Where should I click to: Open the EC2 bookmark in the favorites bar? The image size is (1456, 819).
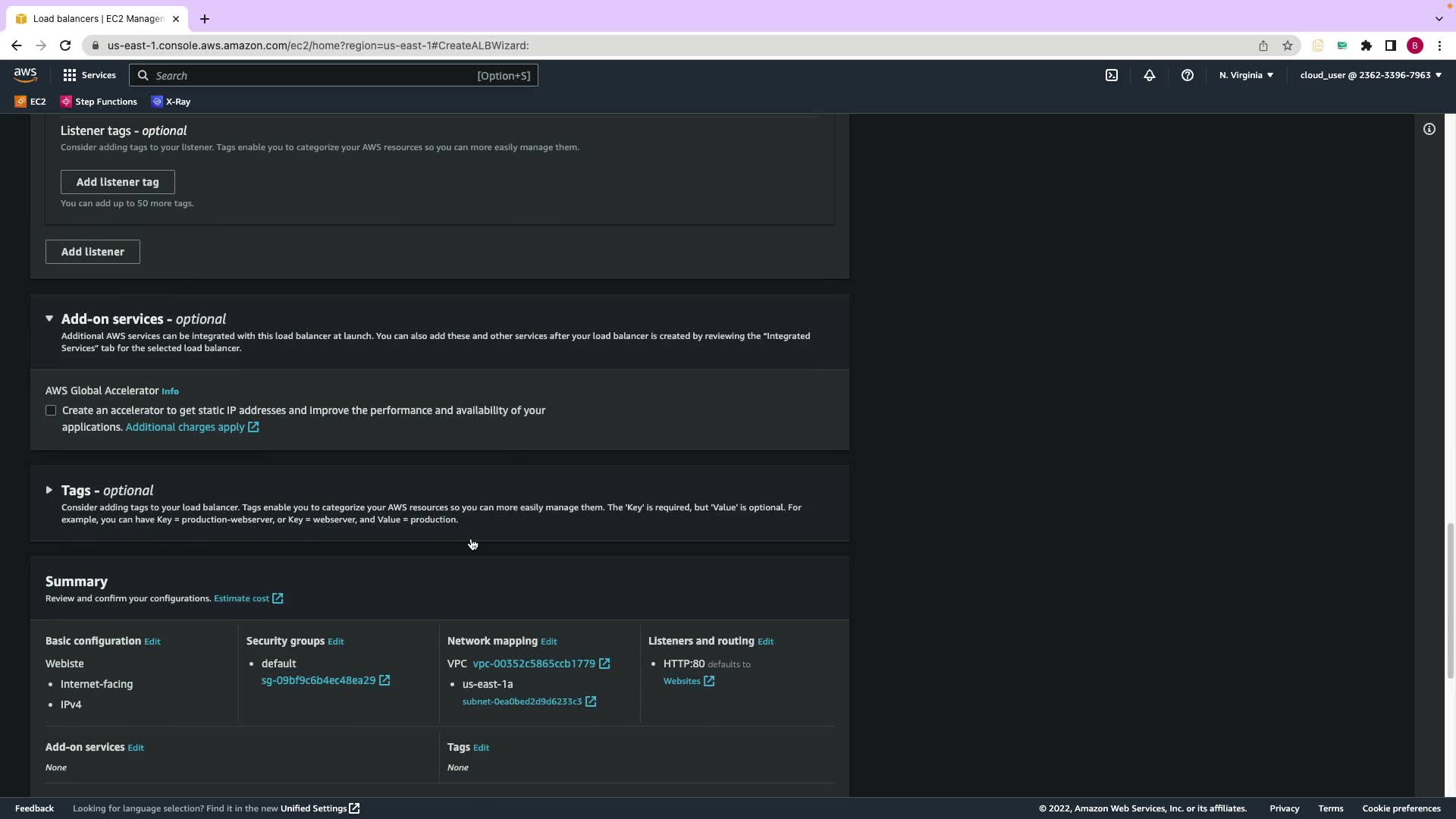pyautogui.click(x=30, y=102)
